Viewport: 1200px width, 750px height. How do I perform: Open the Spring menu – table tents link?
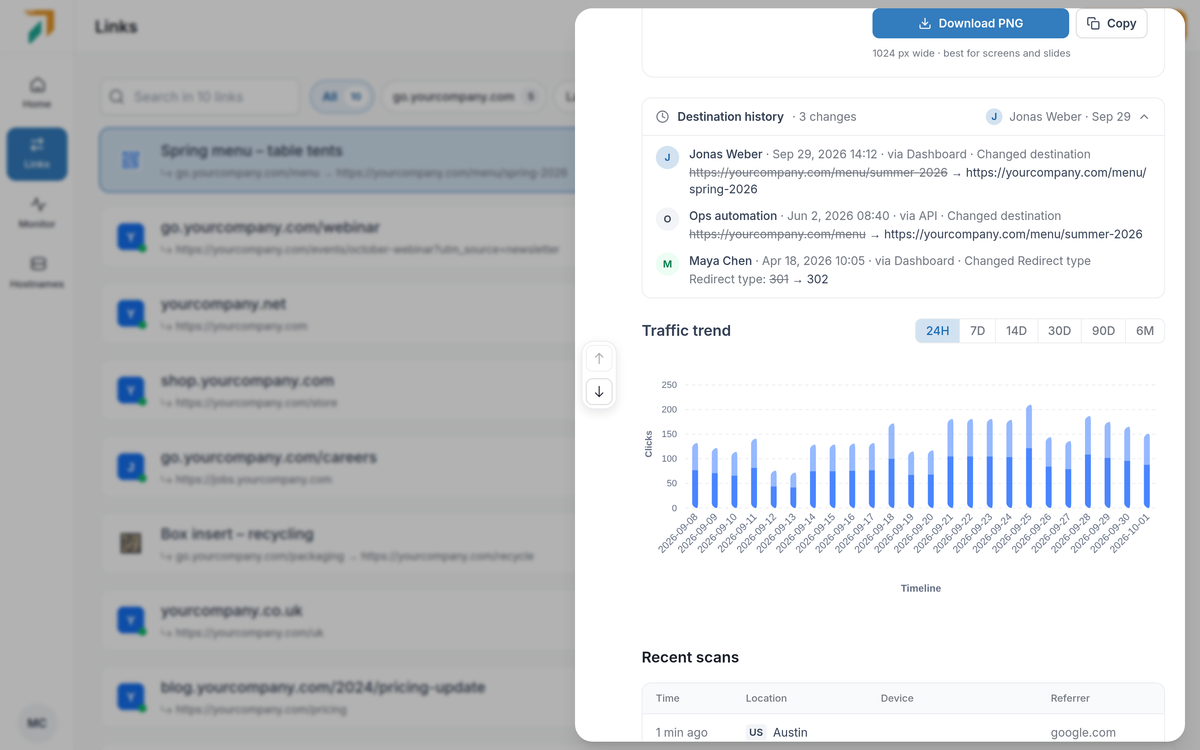click(338, 160)
